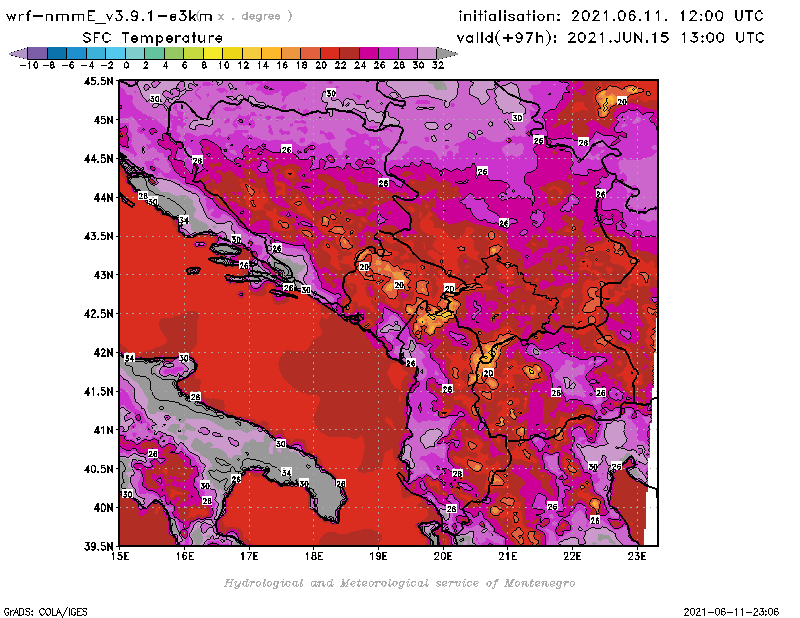The height and width of the screenshot is (618, 800).
Task: Click the '39.5N' latitude axis label
Action: (98, 547)
